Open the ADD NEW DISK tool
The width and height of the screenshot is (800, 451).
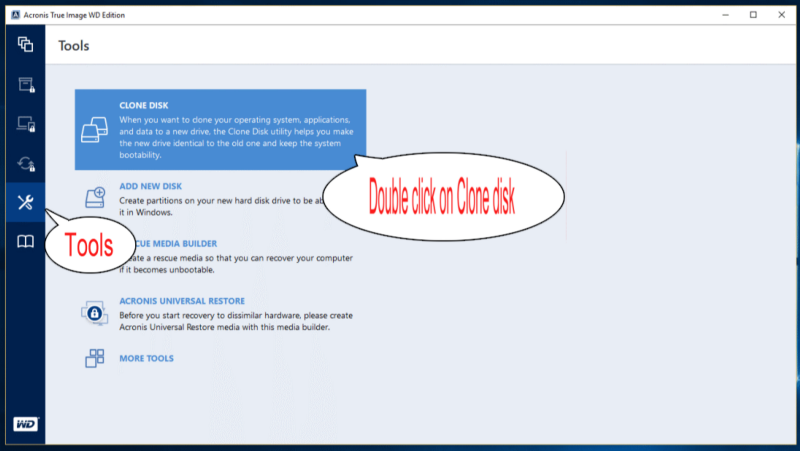coord(151,186)
